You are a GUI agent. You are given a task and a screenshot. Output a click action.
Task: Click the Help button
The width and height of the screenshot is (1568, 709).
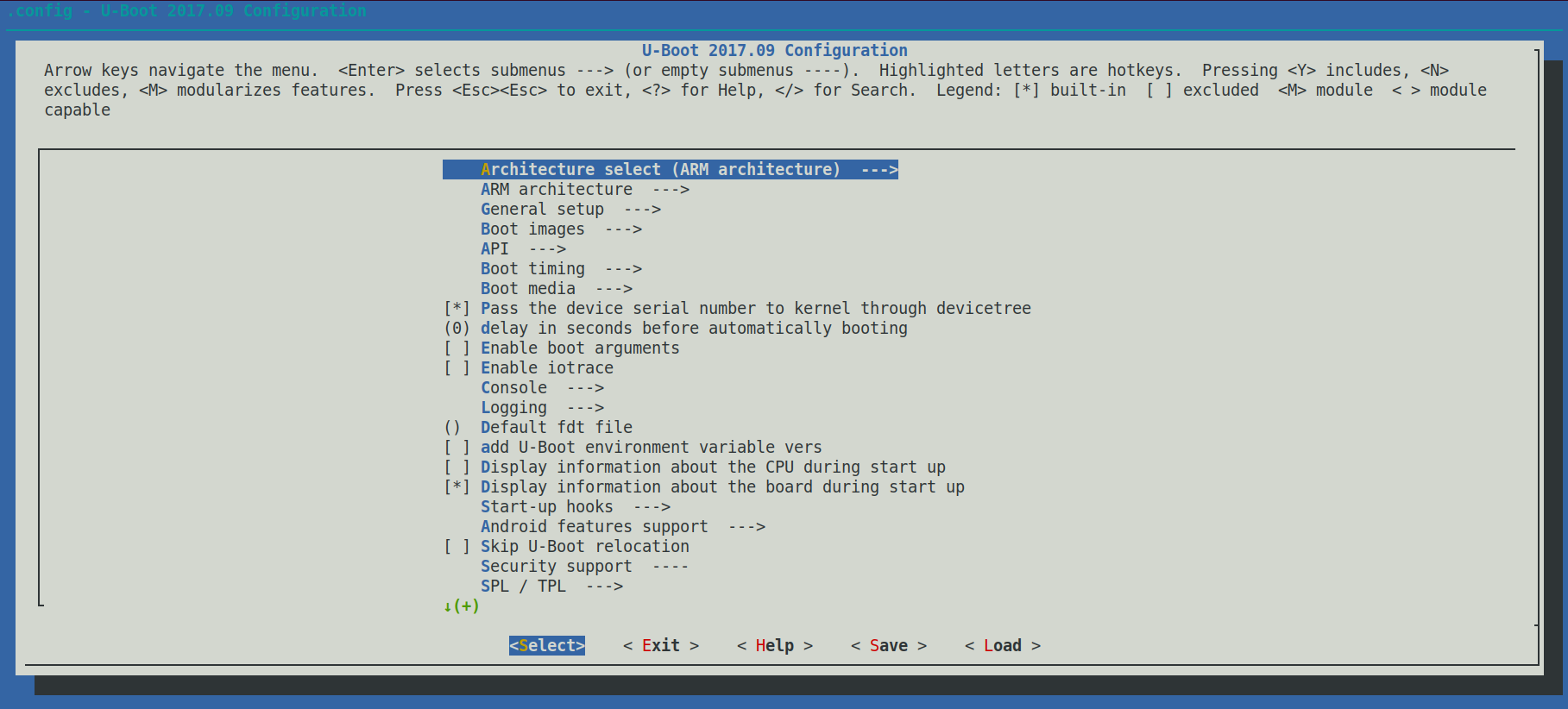tap(774, 646)
